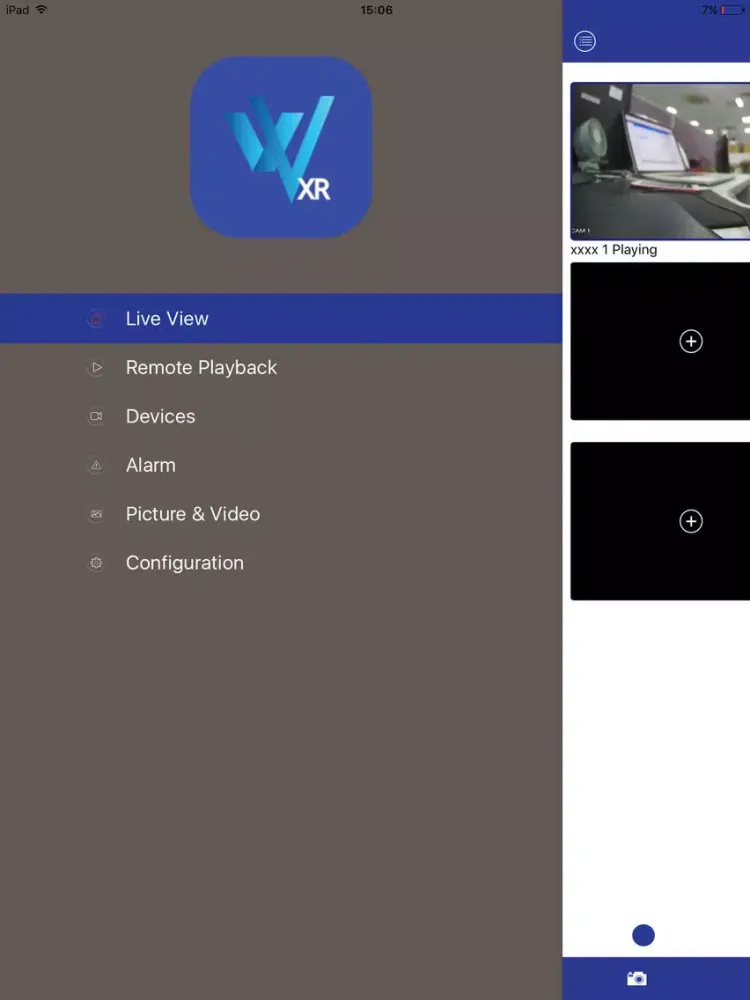Add a camera to the third video pane

[x=691, y=522]
